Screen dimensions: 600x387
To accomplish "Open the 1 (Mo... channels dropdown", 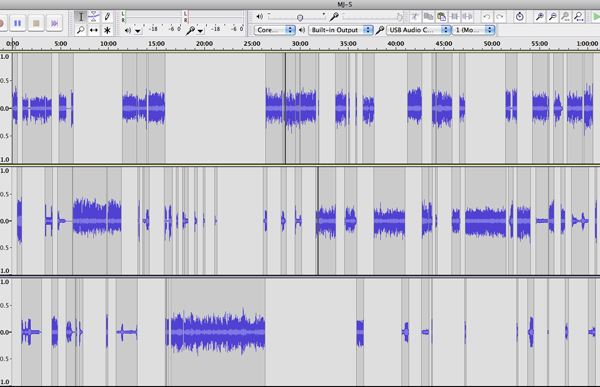I will pos(473,30).
